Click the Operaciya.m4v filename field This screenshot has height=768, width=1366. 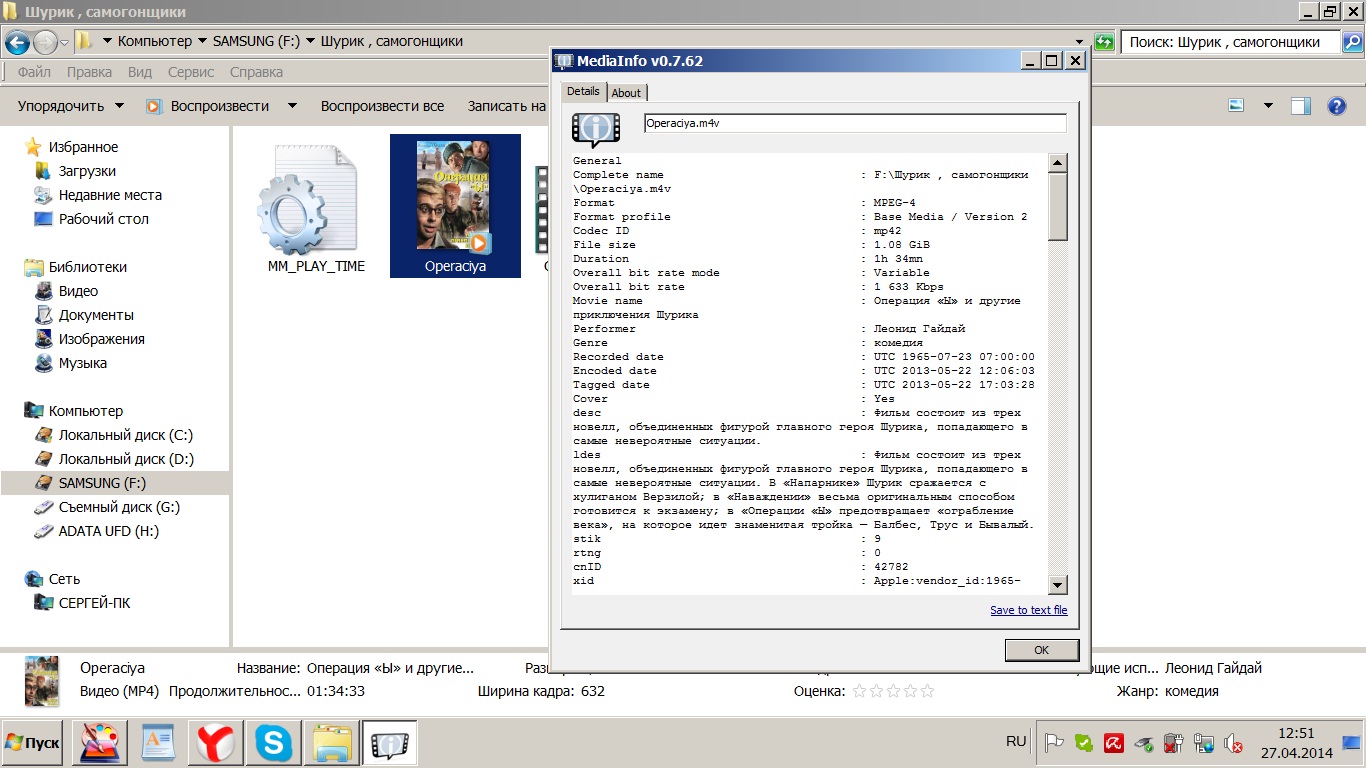coord(855,123)
